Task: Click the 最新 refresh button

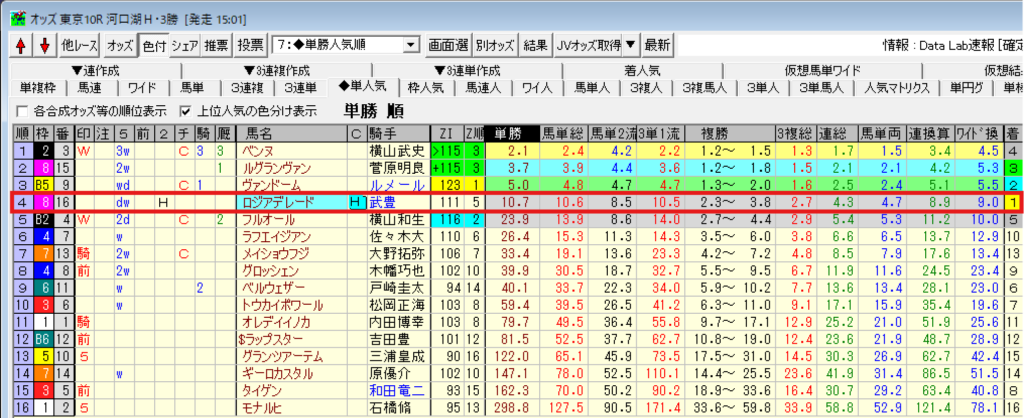Action: [x=657, y=45]
